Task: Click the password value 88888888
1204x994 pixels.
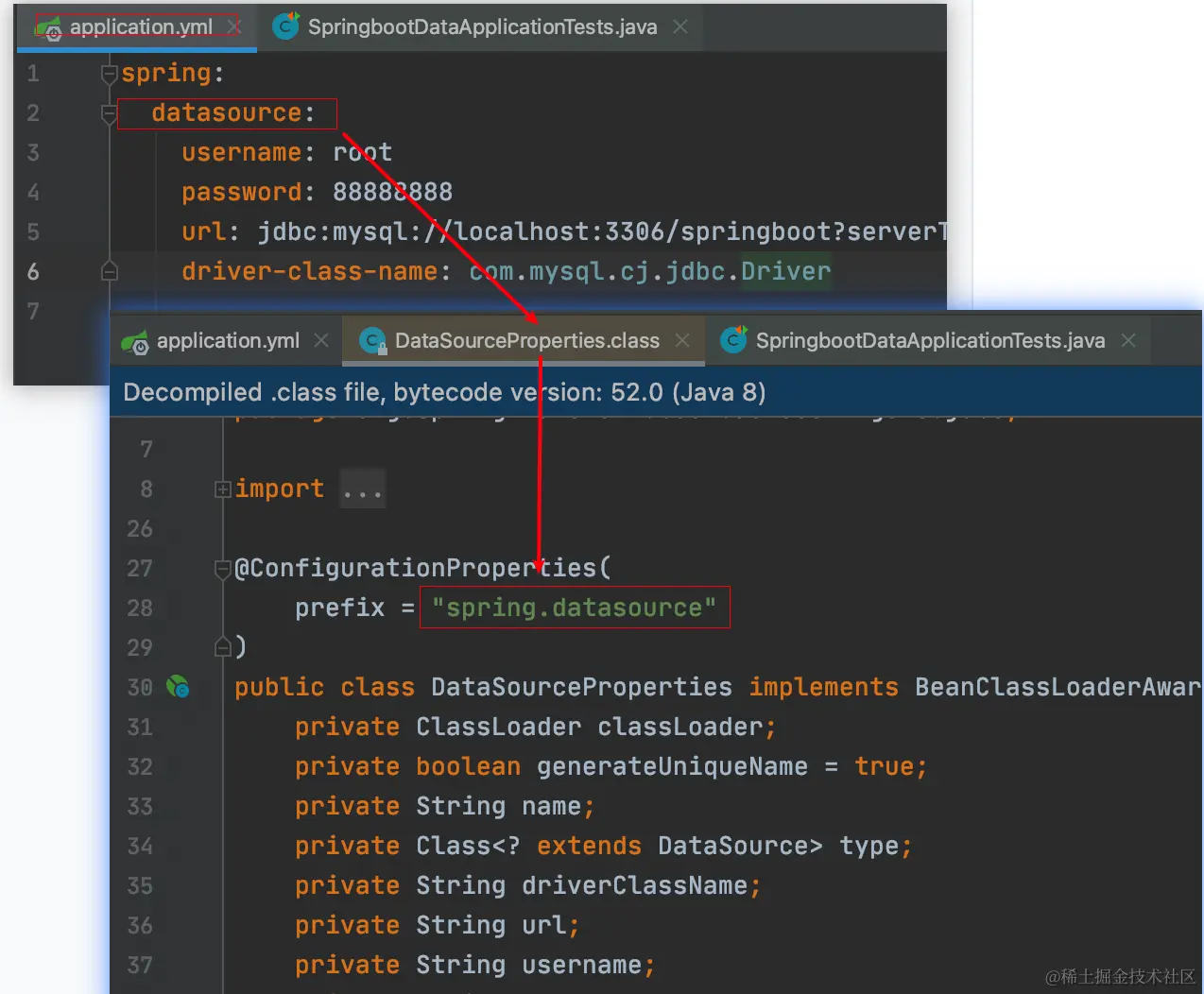Action: 392,192
